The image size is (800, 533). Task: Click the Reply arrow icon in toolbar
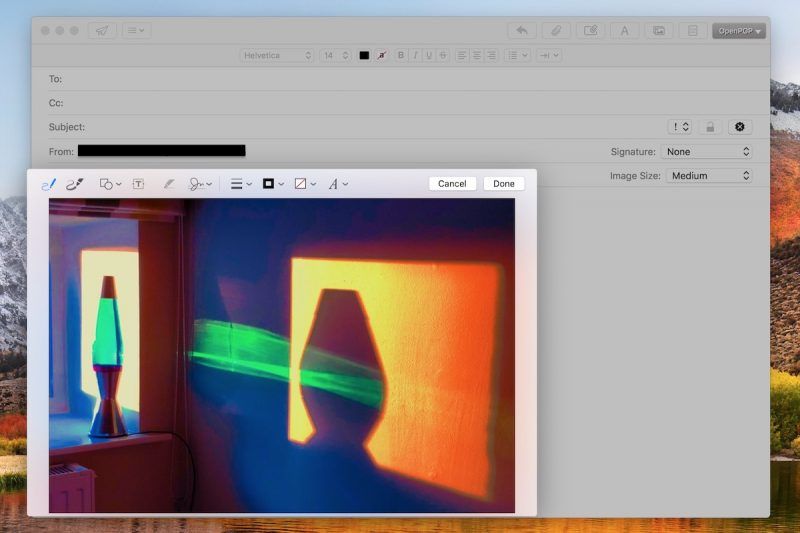pos(521,31)
